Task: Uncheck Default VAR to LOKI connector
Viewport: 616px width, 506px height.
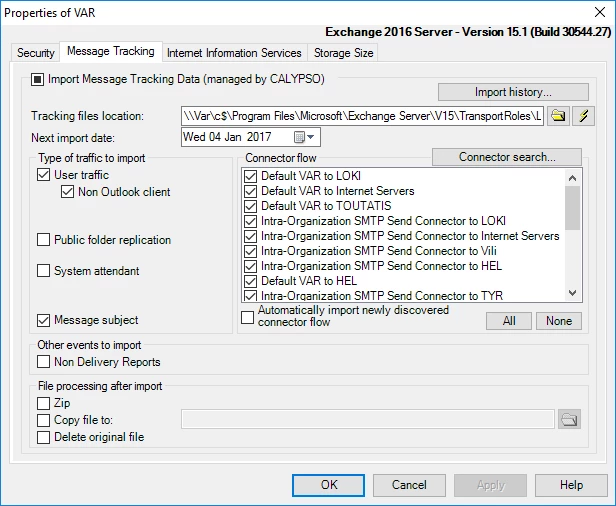Action: pos(250,176)
